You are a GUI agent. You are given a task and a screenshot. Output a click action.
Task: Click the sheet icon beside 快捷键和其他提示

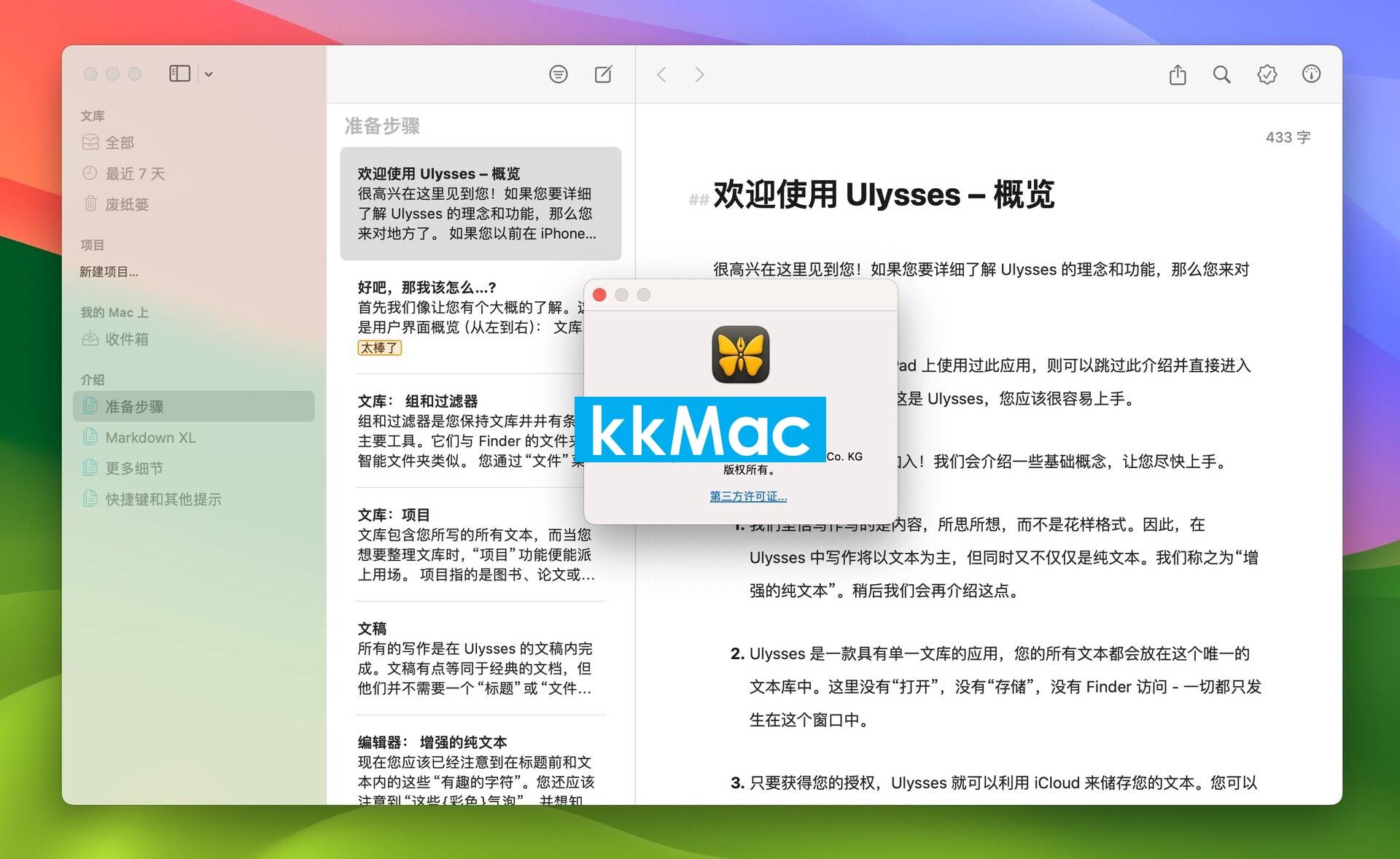(90, 498)
